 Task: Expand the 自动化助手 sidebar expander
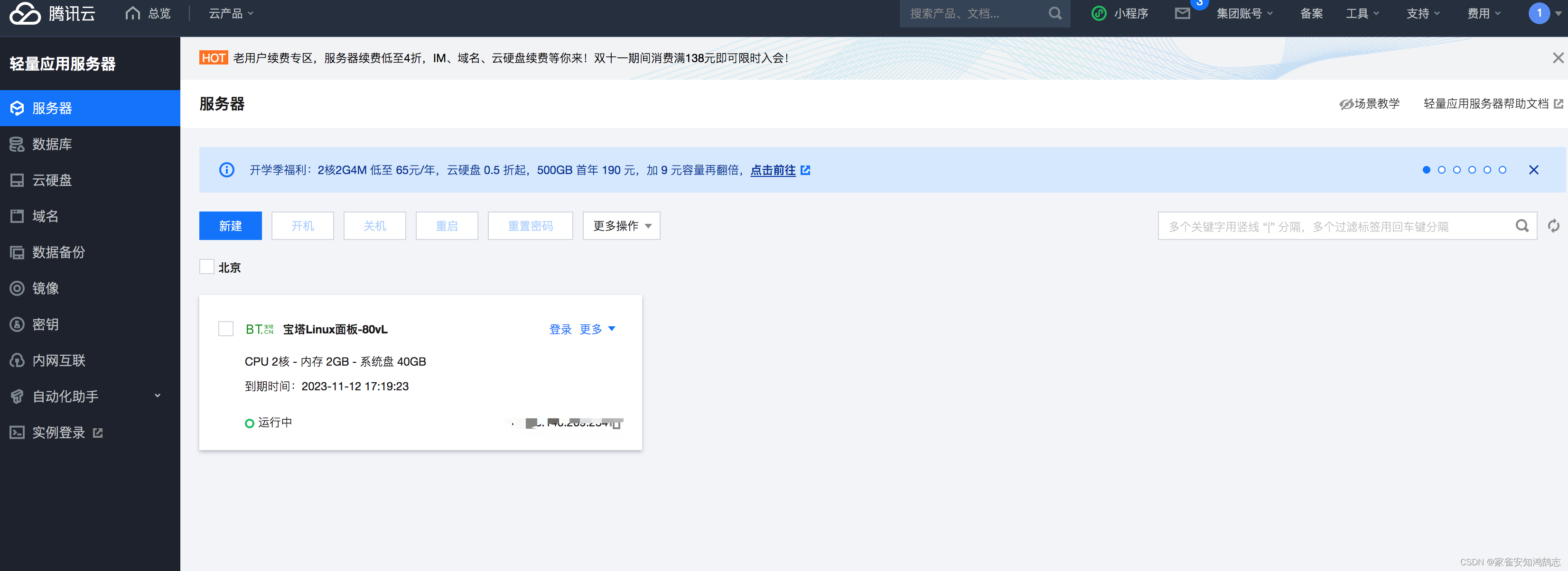(x=159, y=396)
